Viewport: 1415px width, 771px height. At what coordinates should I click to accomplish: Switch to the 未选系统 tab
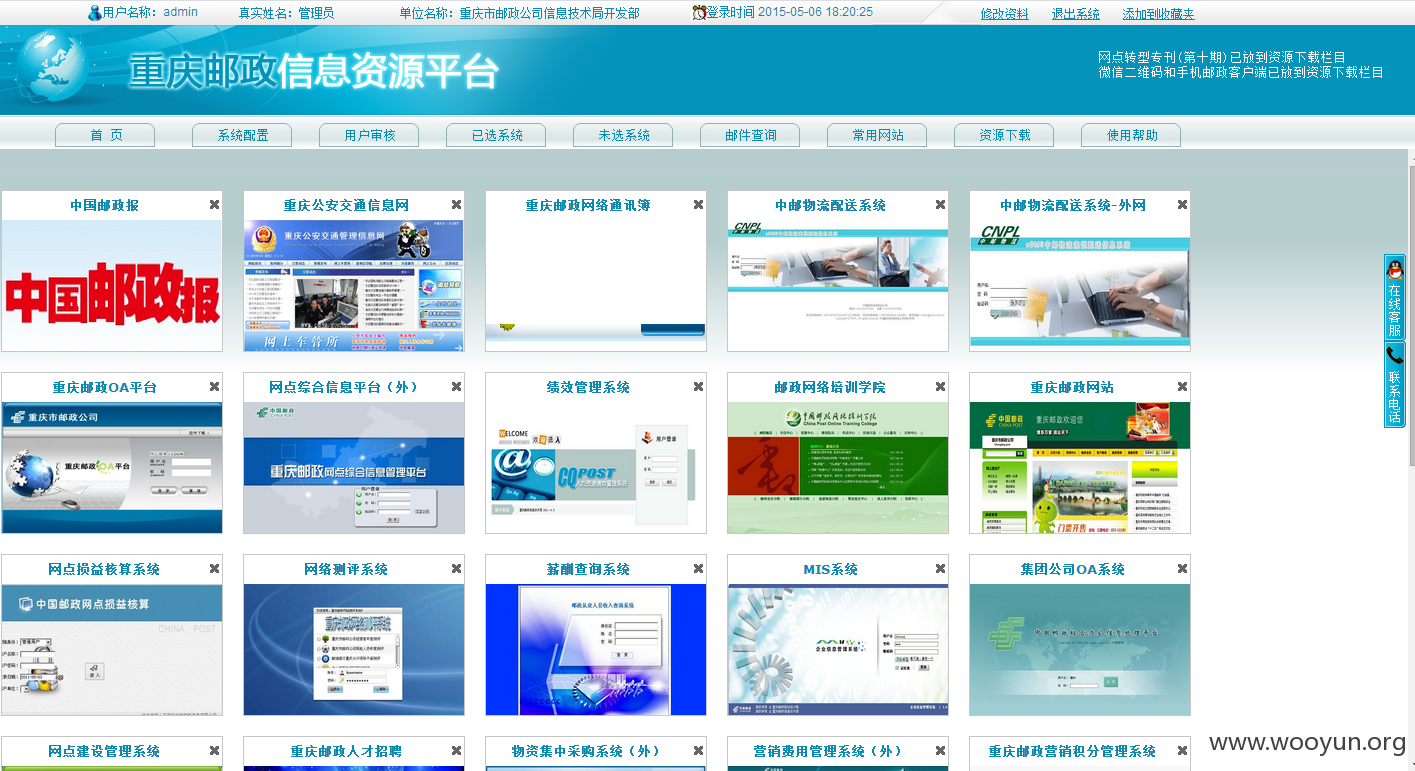pyautogui.click(x=623, y=135)
